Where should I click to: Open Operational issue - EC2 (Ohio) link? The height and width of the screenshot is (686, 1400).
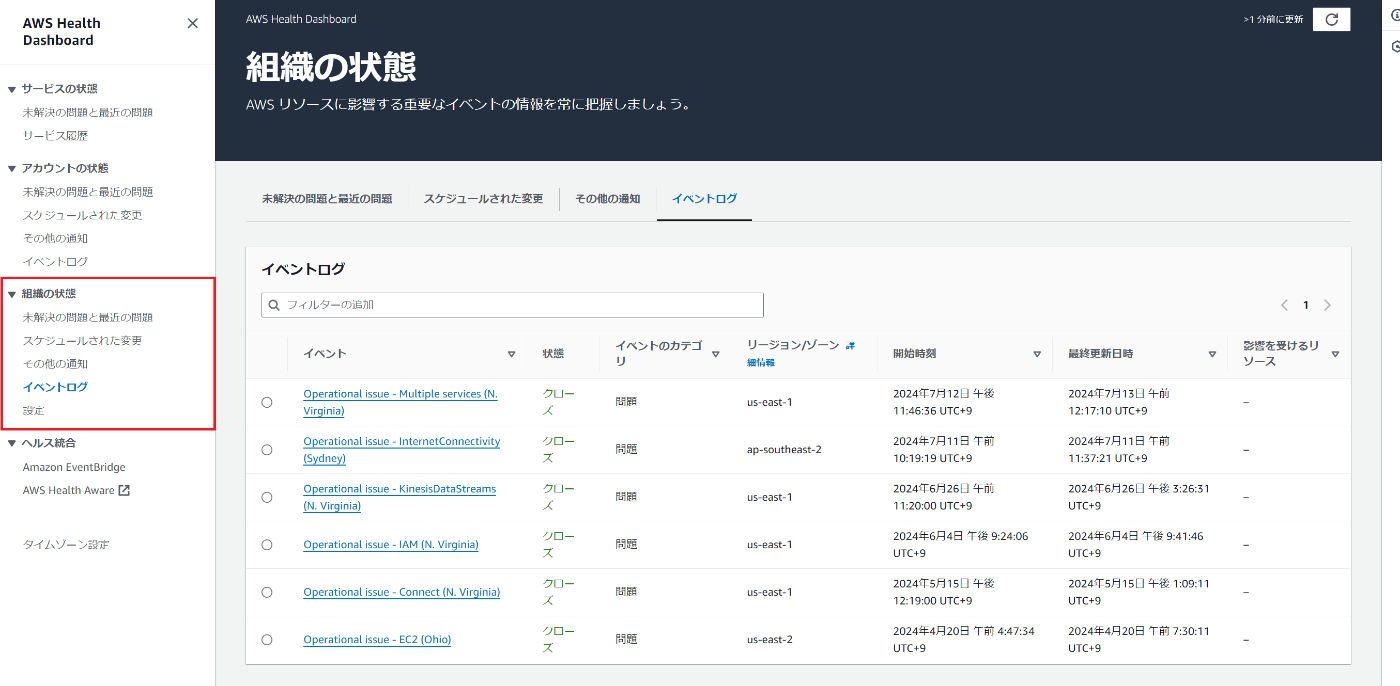(x=377, y=640)
